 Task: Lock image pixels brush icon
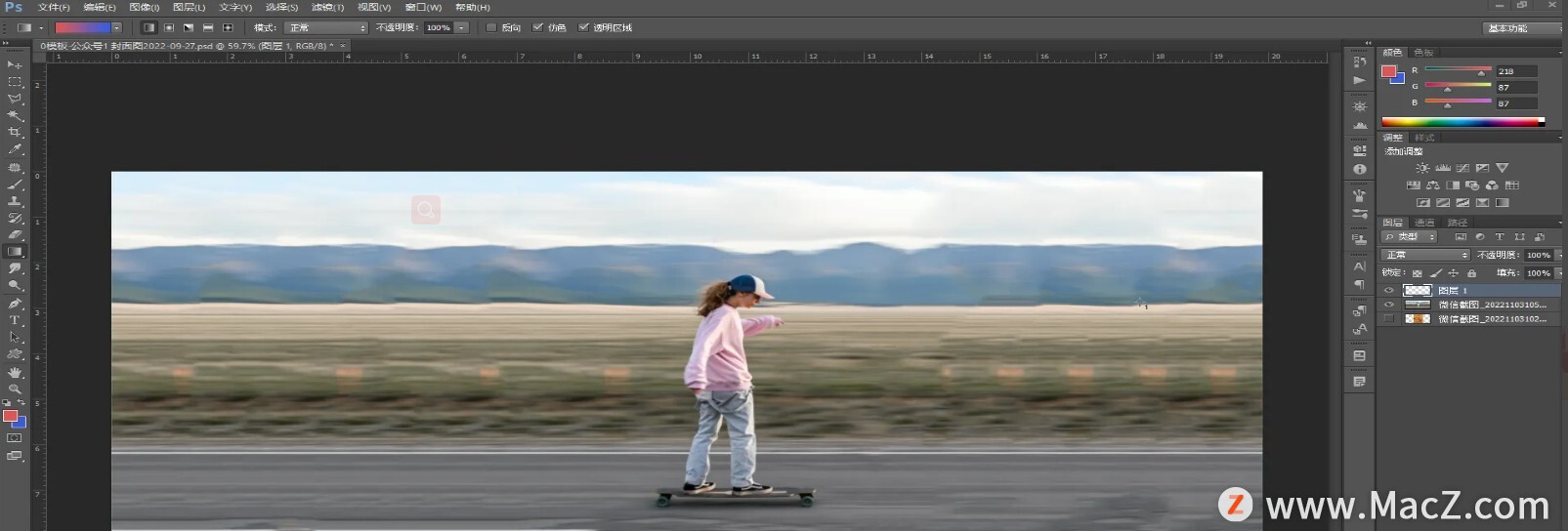pos(1436,273)
